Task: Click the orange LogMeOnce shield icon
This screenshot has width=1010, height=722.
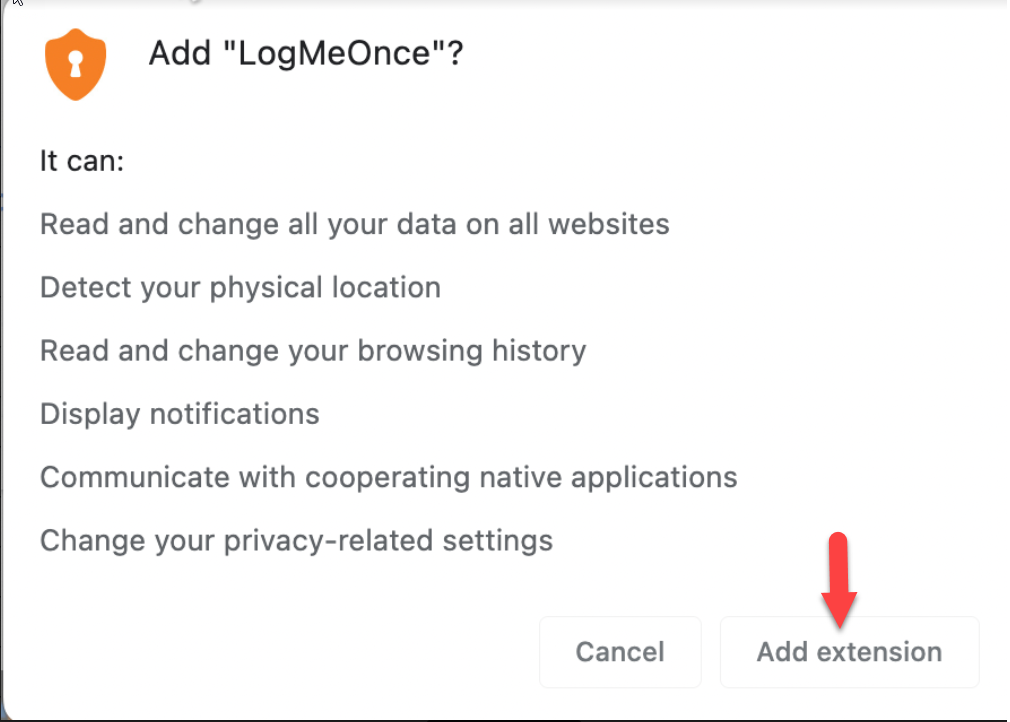Action: (x=75, y=64)
